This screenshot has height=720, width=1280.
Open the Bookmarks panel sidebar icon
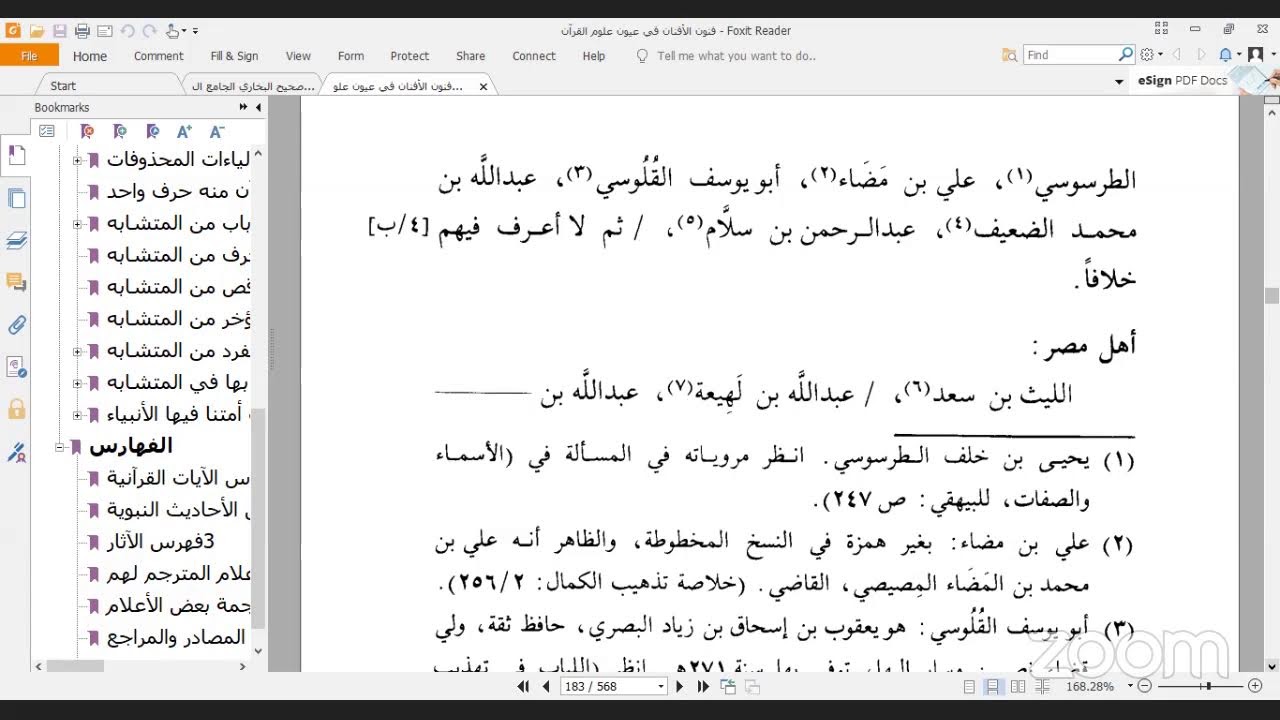click(16, 155)
